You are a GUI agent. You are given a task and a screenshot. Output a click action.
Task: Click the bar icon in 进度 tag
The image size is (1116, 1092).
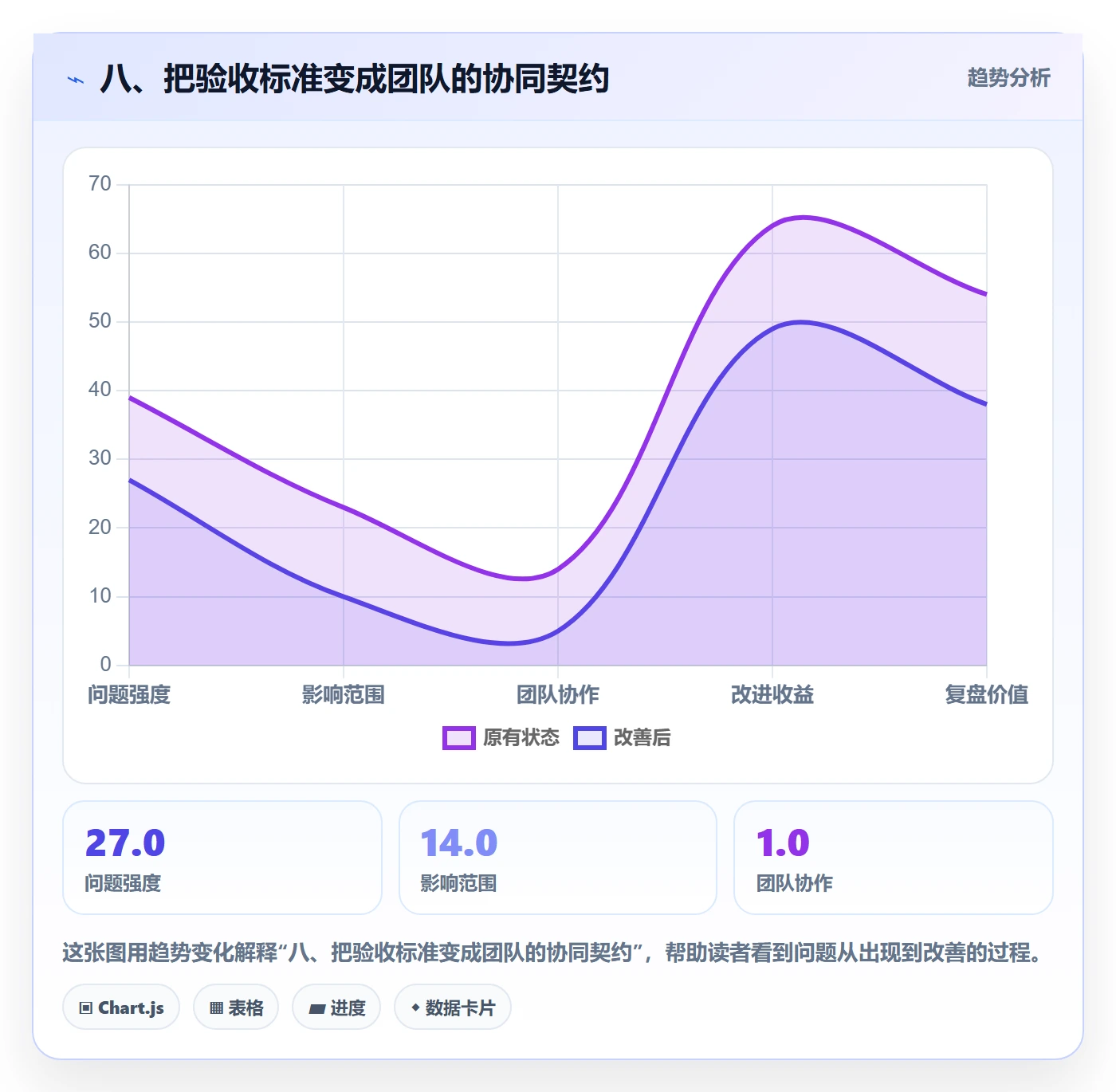(x=316, y=1009)
